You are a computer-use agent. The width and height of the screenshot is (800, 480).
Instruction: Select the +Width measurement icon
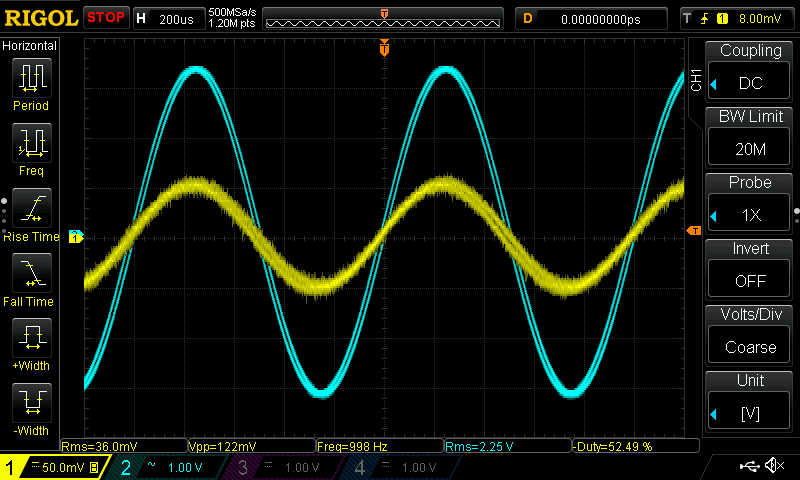pyautogui.click(x=32, y=338)
